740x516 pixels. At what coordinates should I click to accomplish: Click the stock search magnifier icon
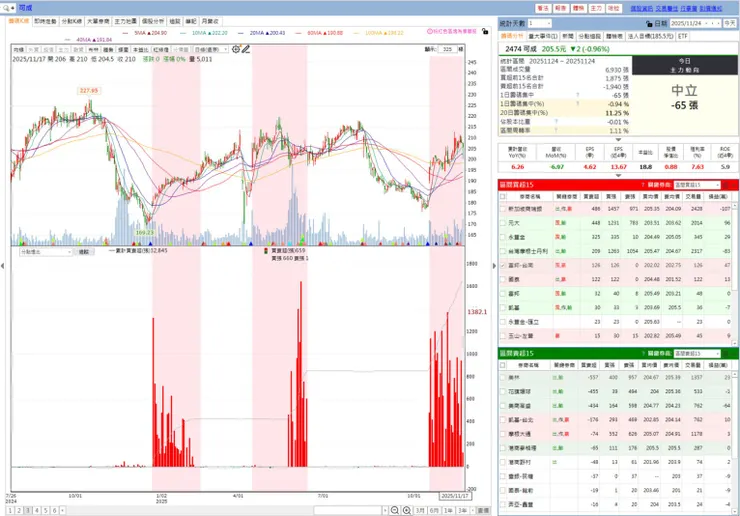pos(6,8)
